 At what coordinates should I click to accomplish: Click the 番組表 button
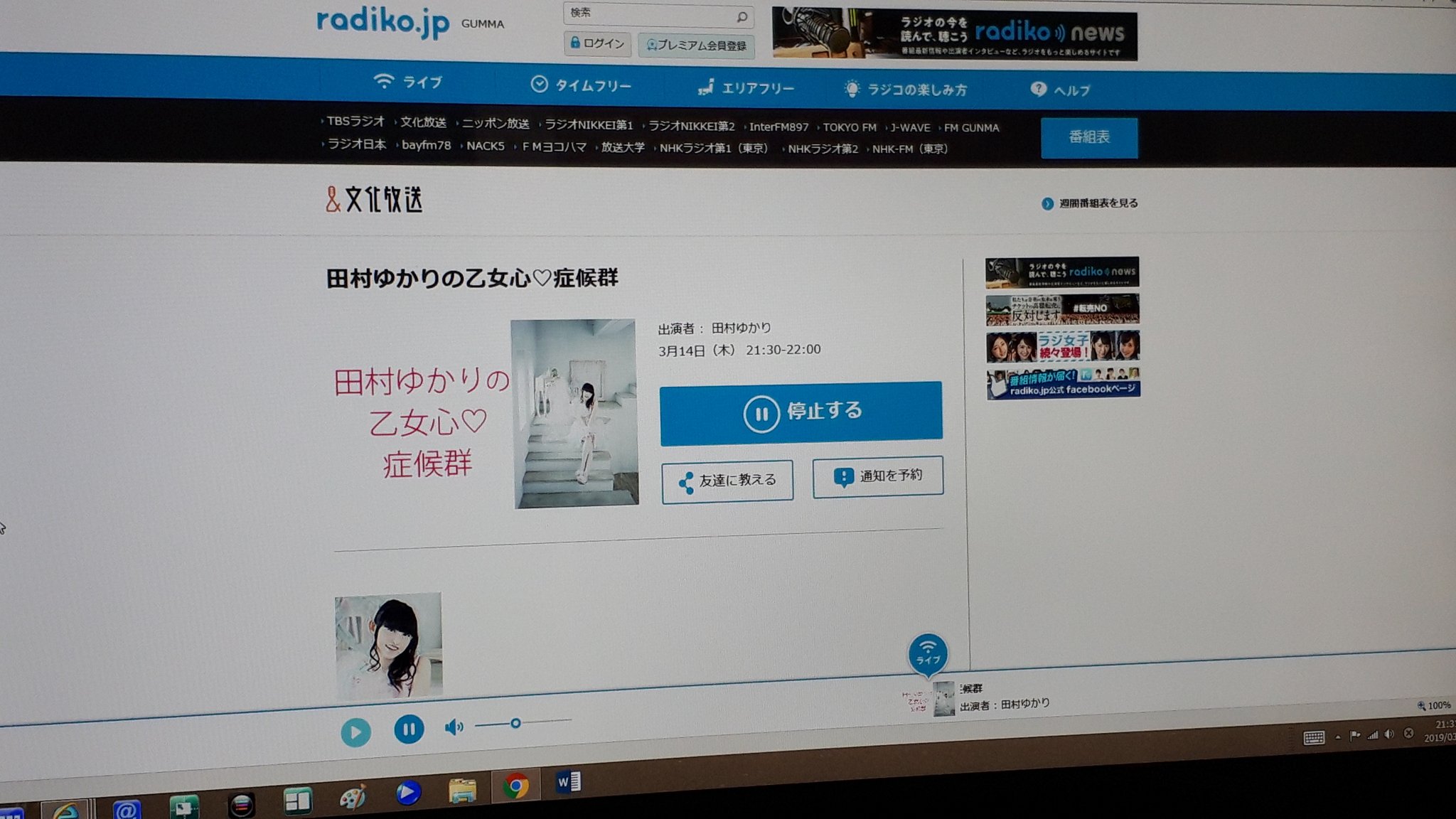[1089, 138]
